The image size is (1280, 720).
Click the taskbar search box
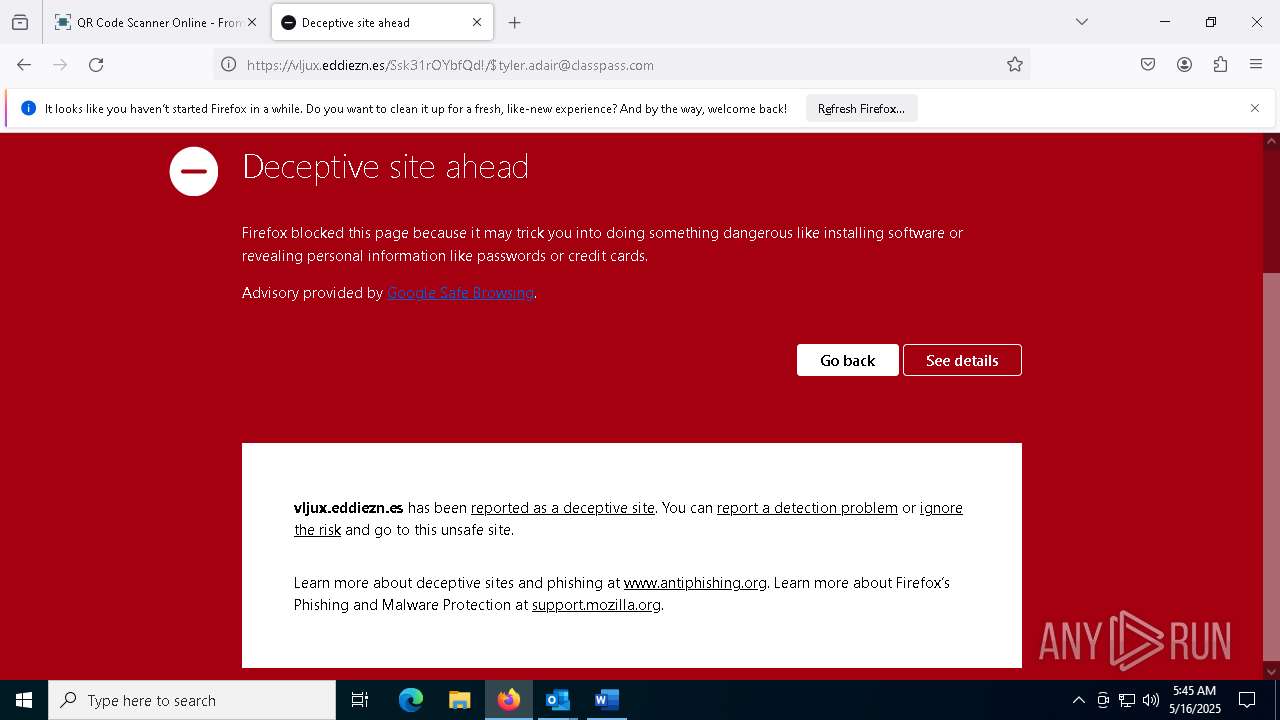tap(192, 700)
